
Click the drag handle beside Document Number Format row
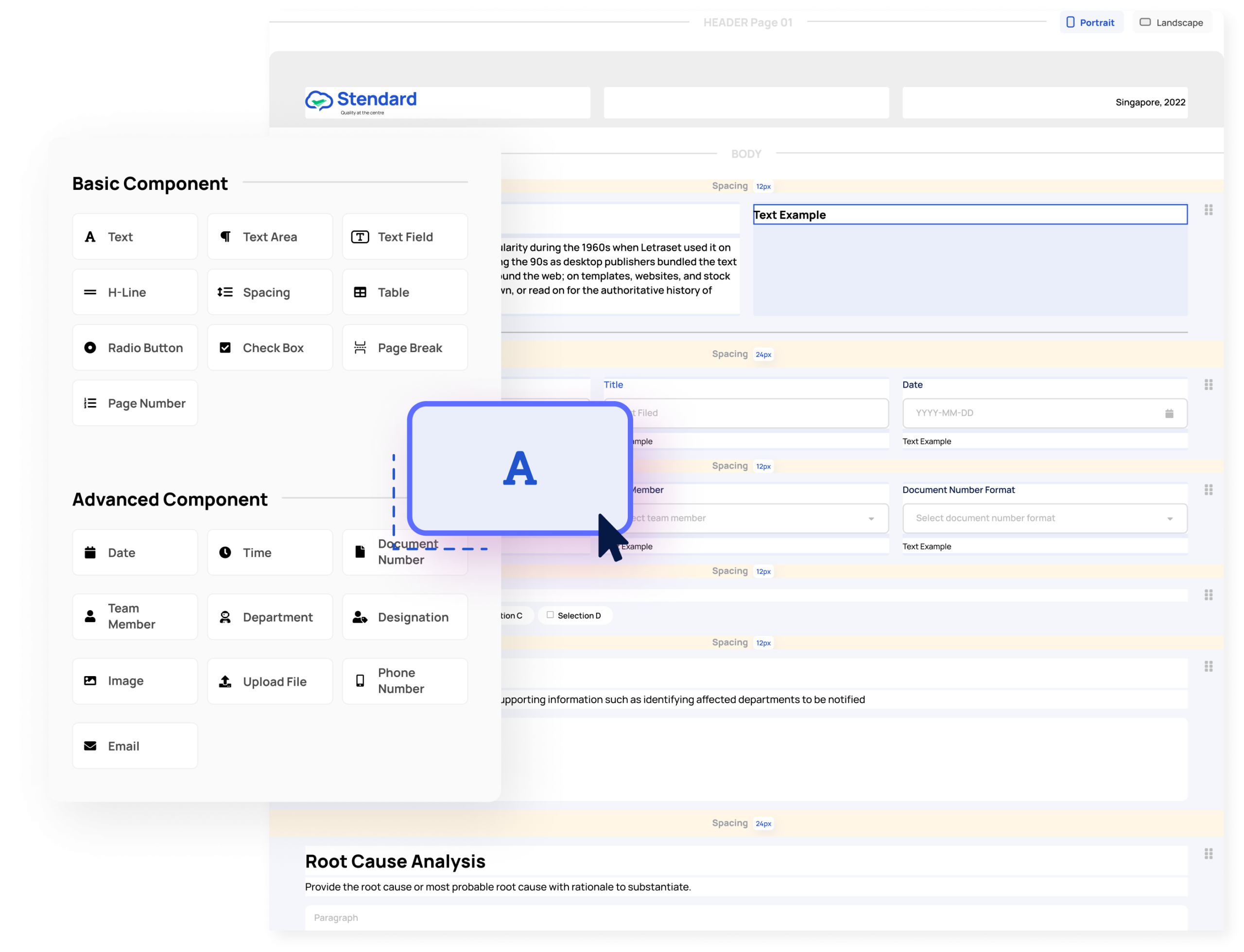[1209, 490]
